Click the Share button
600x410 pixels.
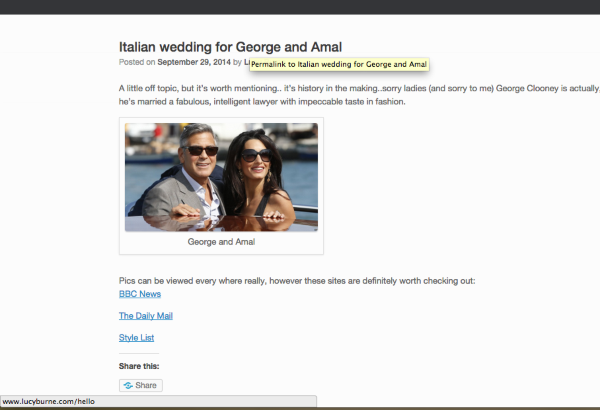coord(141,385)
